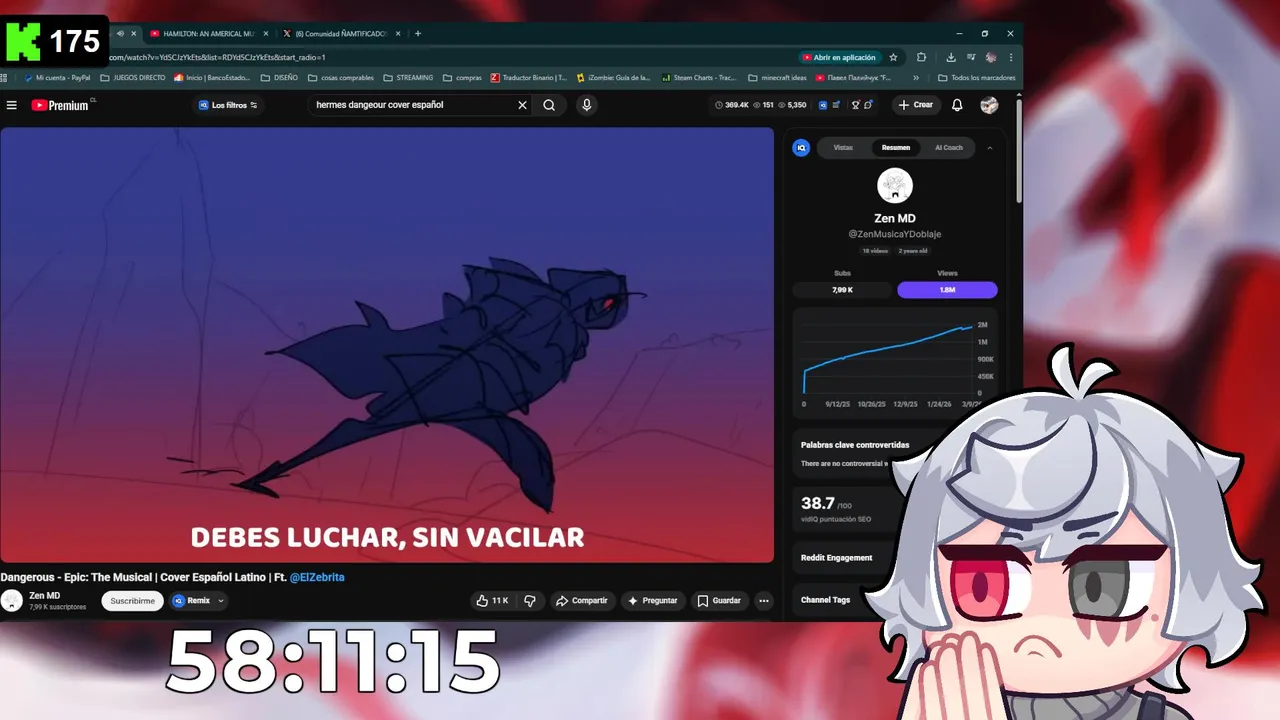The height and width of the screenshot is (720, 1280).
Task: Click the Crear button
Action: point(915,105)
